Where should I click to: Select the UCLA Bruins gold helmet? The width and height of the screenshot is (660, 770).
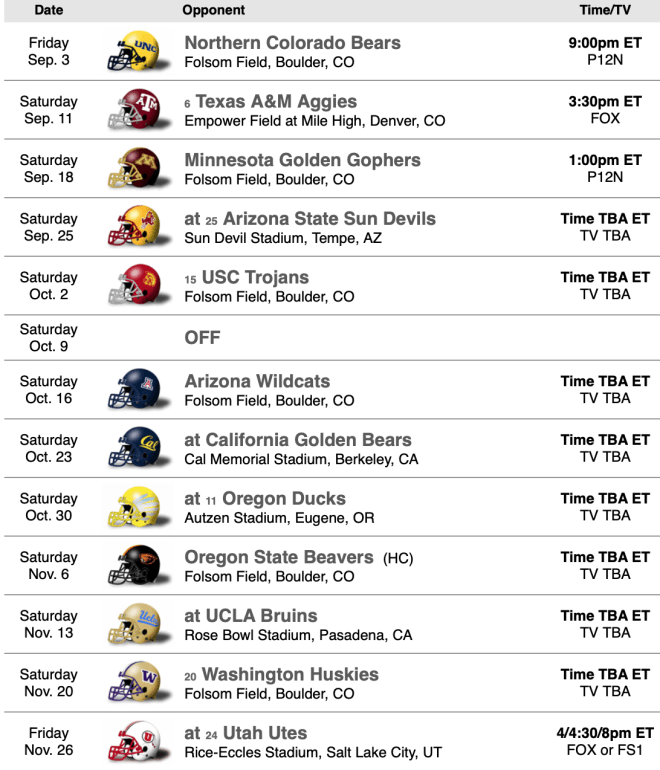(138, 624)
